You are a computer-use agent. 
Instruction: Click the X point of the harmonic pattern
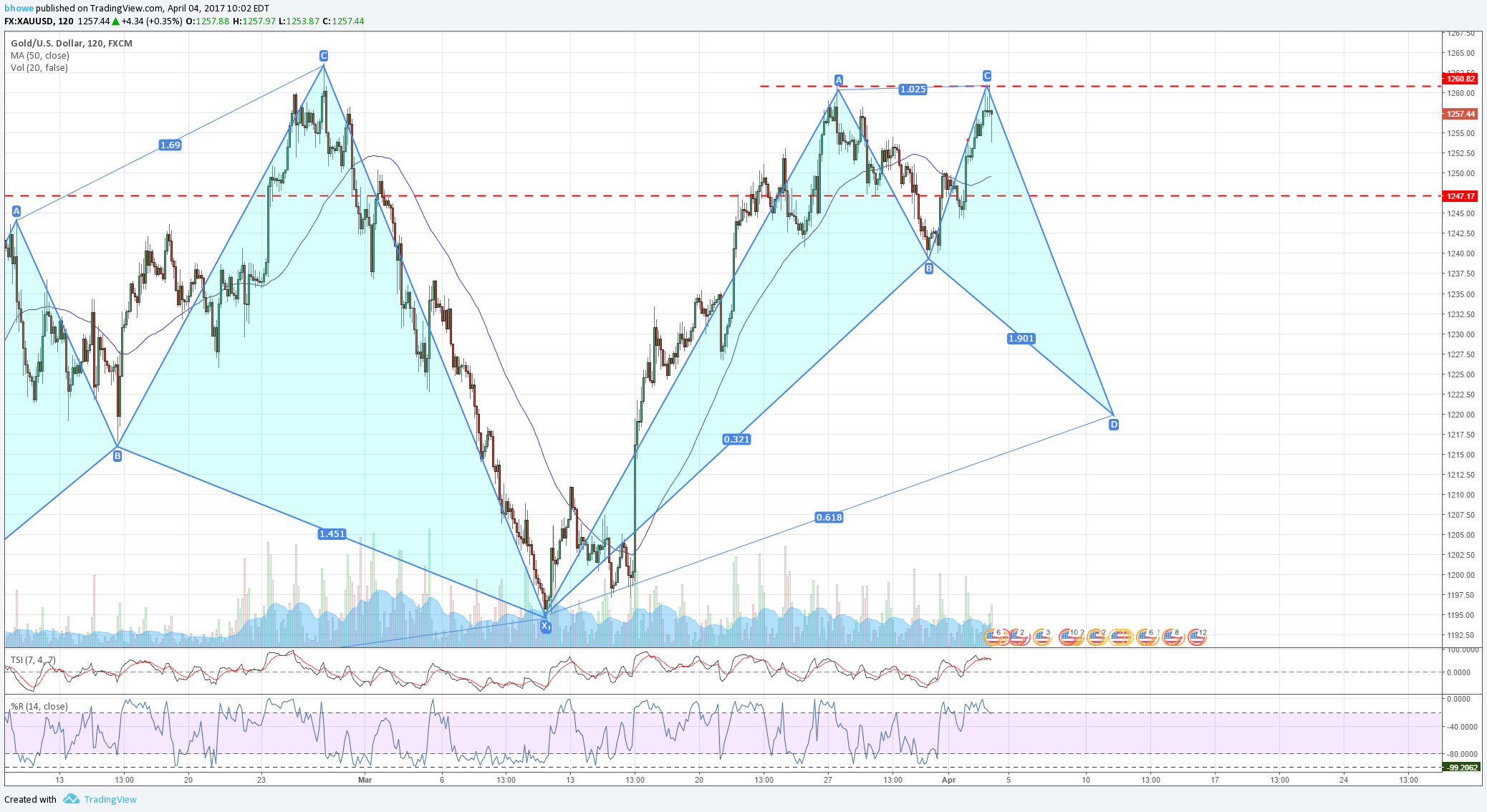click(545, 627)
